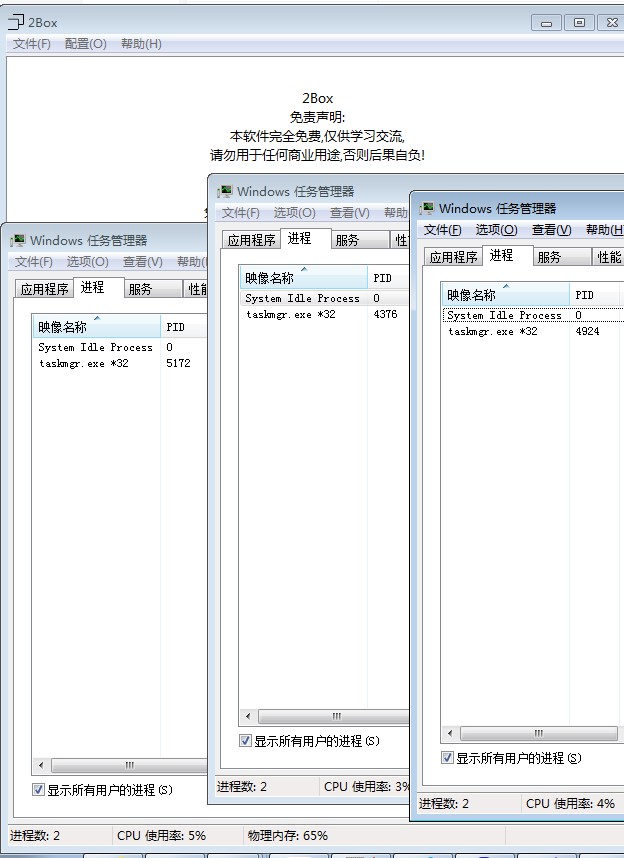Screen dimensions: 624x858
Task: Open 帮助(H) menu in 2Box window
Action: [x=141, y=44]
